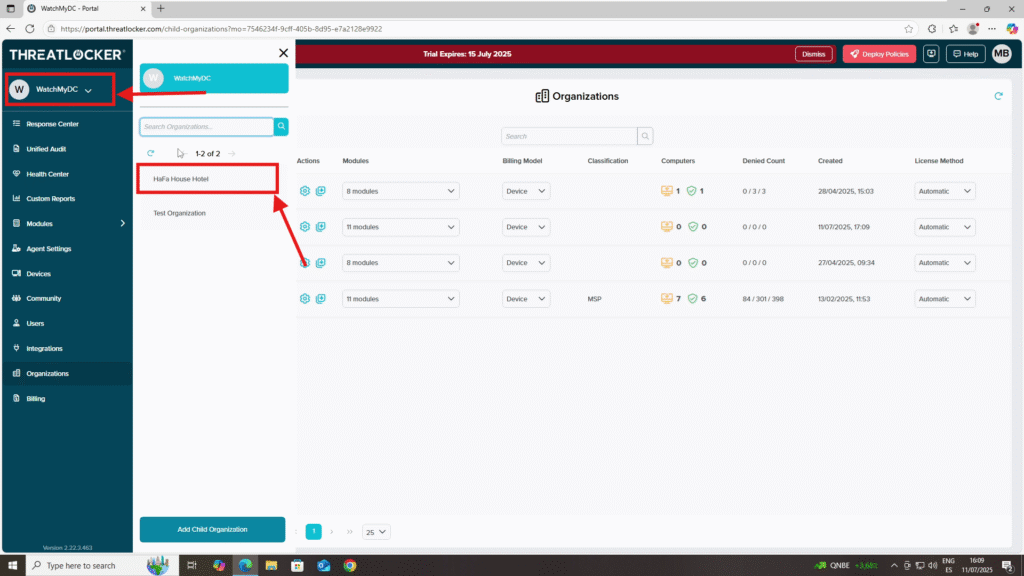Go to Devices page
This screenshot has width=1024, height=576.
click(x=38, y=274)
